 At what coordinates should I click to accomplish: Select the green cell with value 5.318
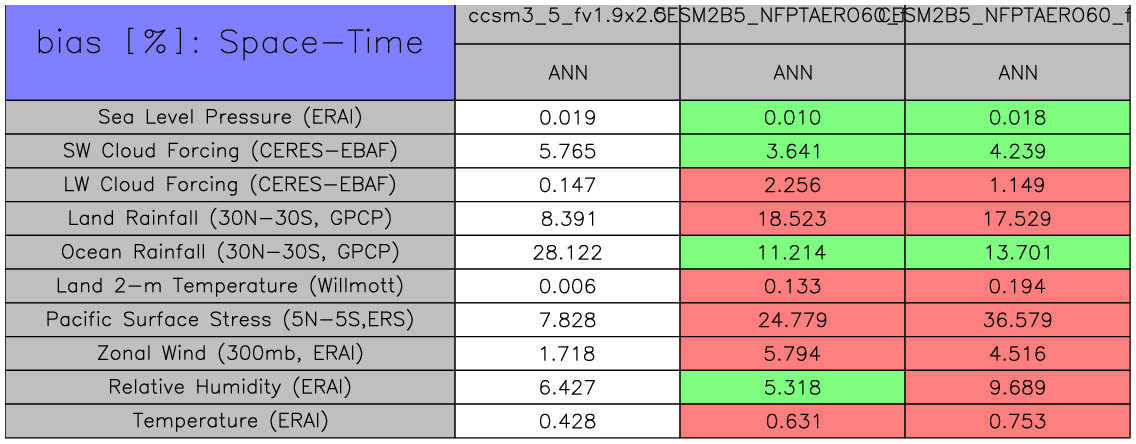(792, 387)
